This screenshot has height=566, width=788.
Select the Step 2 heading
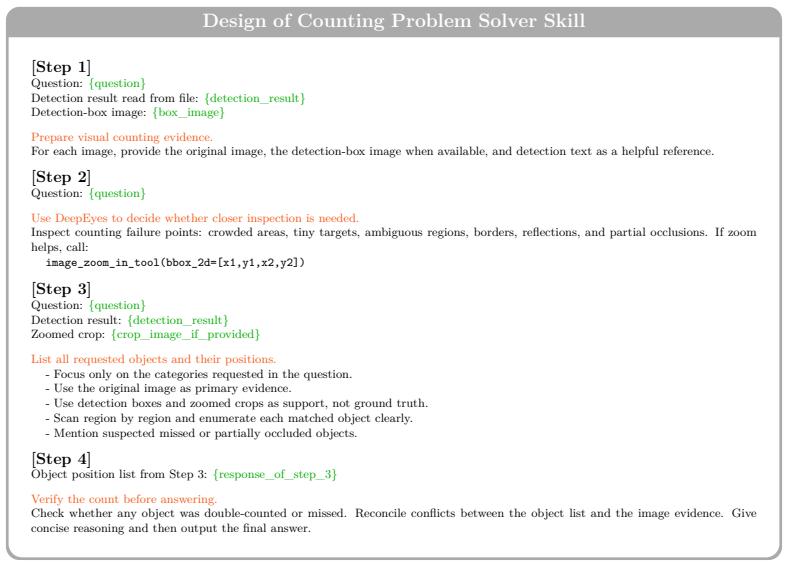point(61,177)
